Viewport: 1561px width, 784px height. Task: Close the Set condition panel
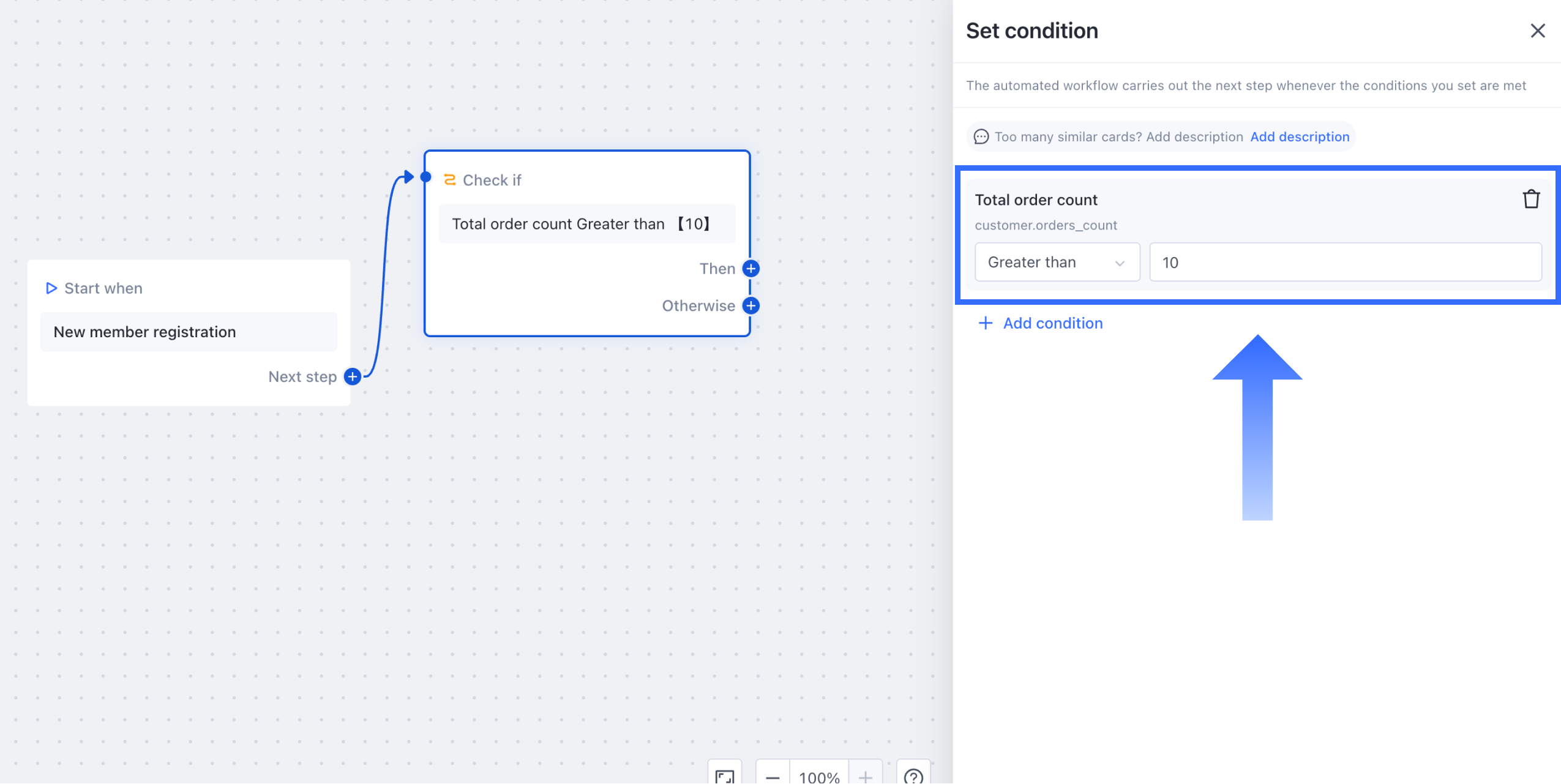pos(1537,31)
